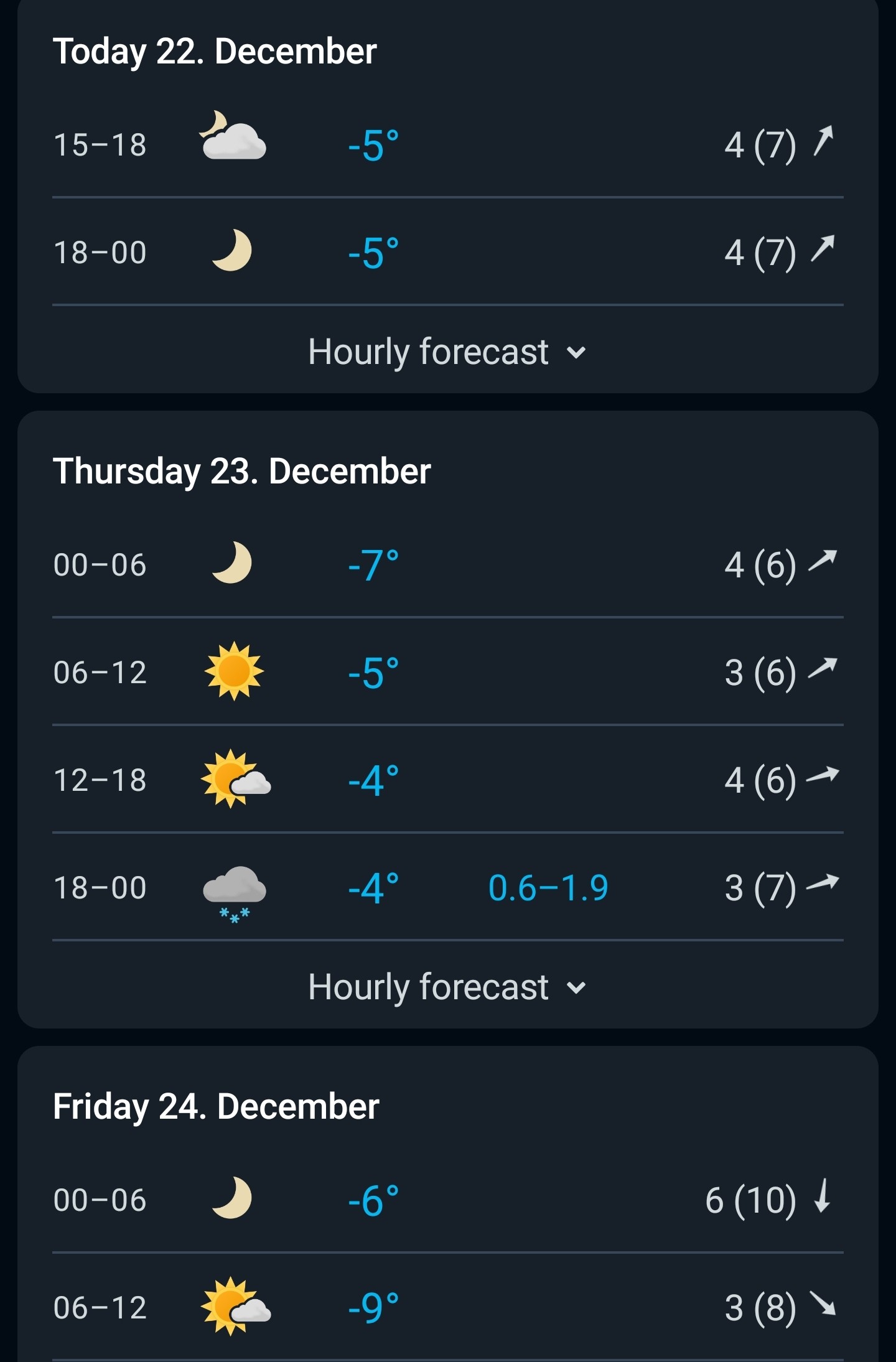This screenshot has width=896, height=1362.
Task: Tap the chevron beside today's Hourly forecast
Action: coord(577,353)
